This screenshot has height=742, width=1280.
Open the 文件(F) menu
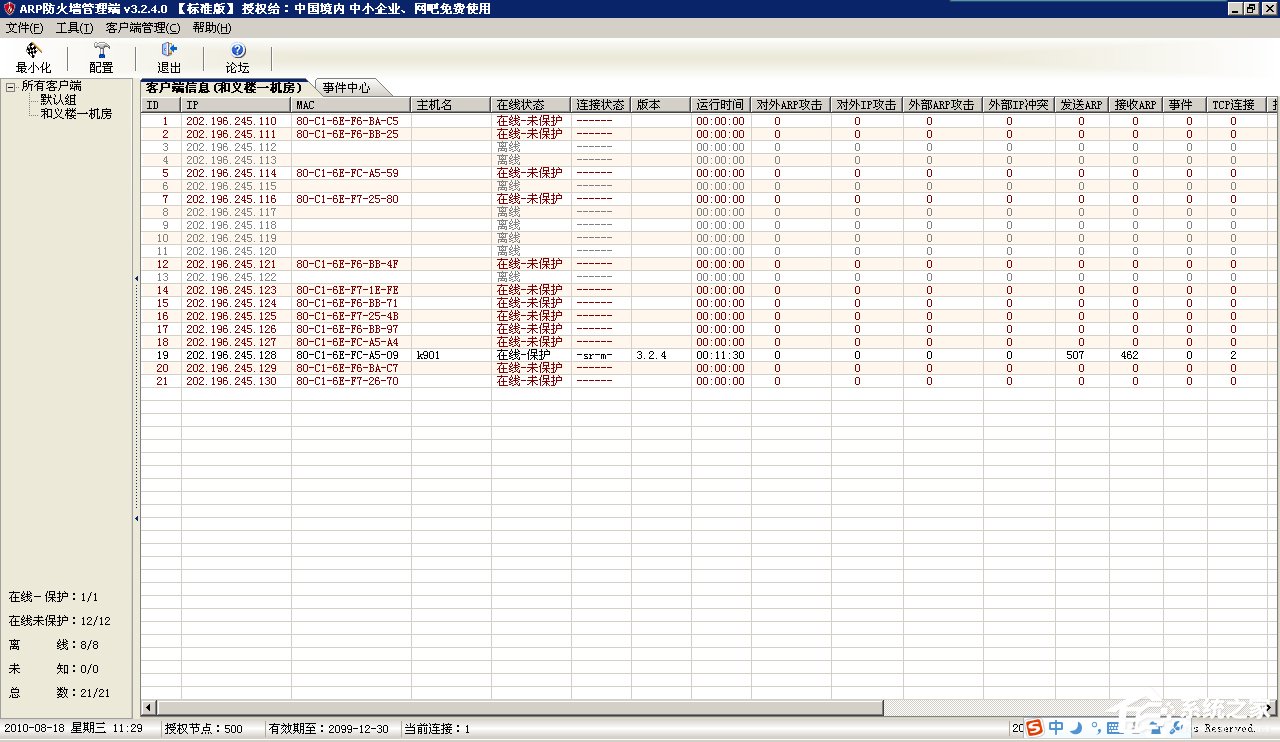tap(24, 28)
